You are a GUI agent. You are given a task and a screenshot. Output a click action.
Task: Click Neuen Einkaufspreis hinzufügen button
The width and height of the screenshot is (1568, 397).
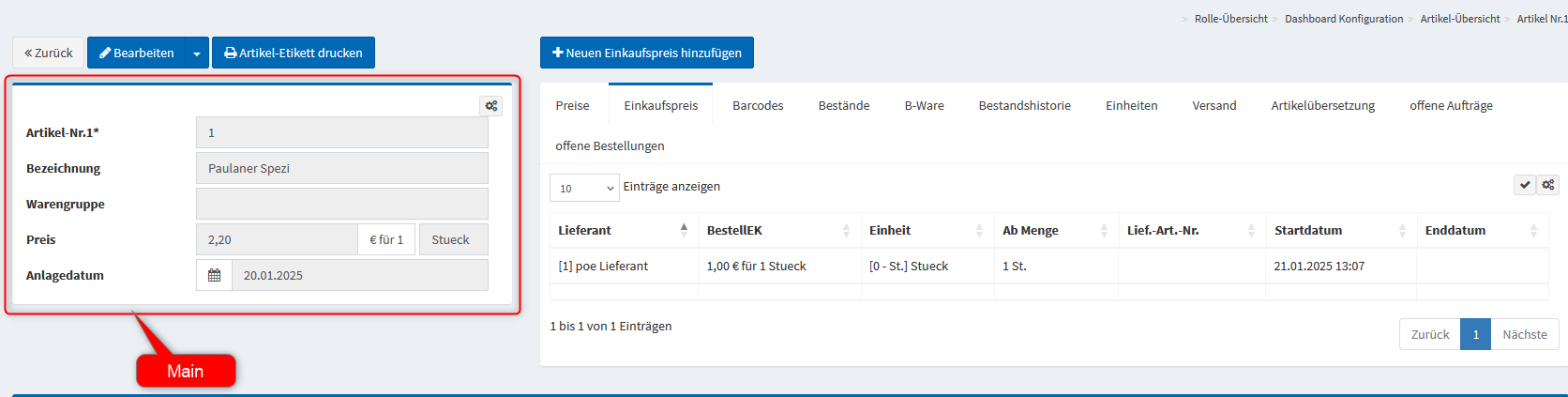[647, 53]
